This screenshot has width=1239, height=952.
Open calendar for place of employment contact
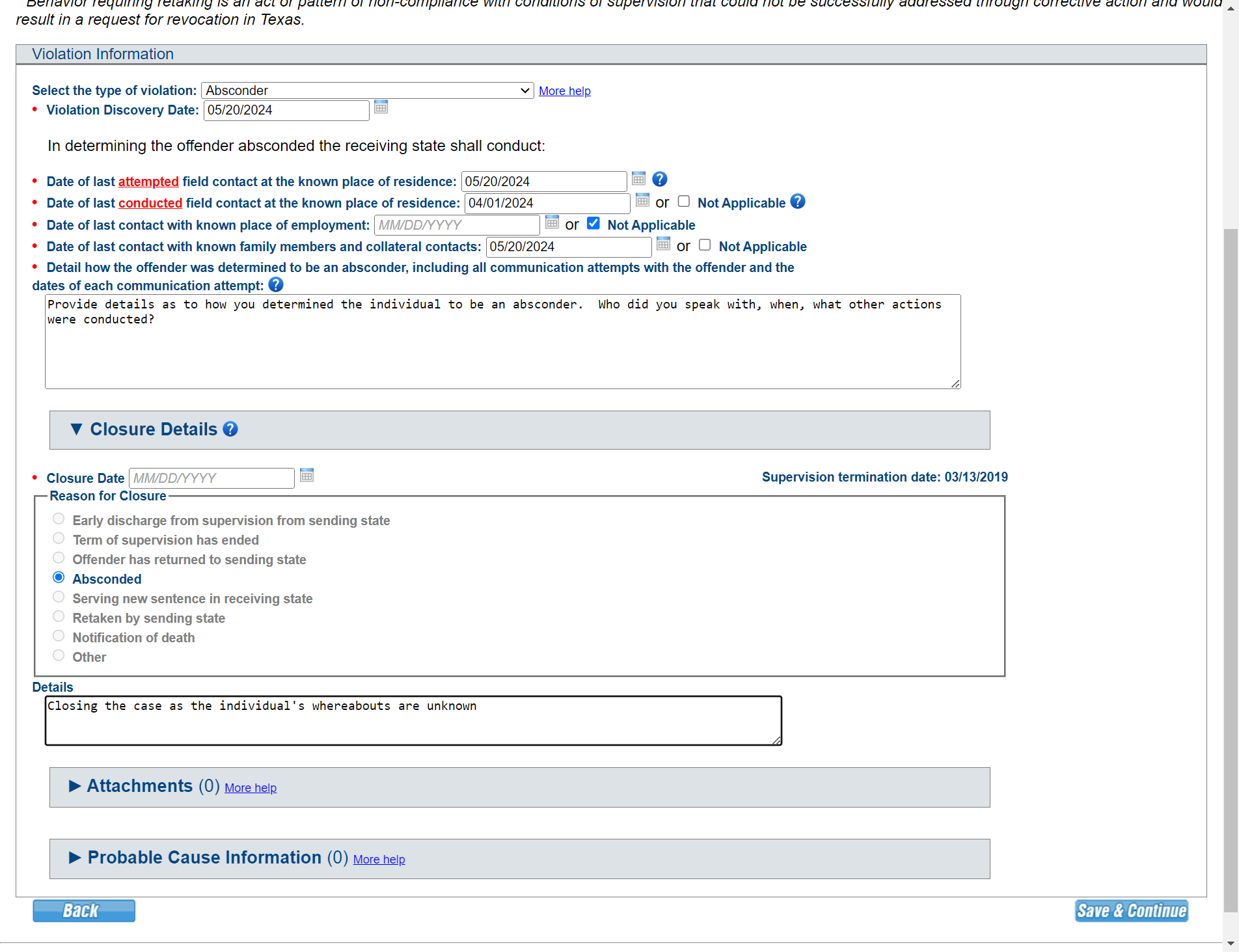coord(552,223)
